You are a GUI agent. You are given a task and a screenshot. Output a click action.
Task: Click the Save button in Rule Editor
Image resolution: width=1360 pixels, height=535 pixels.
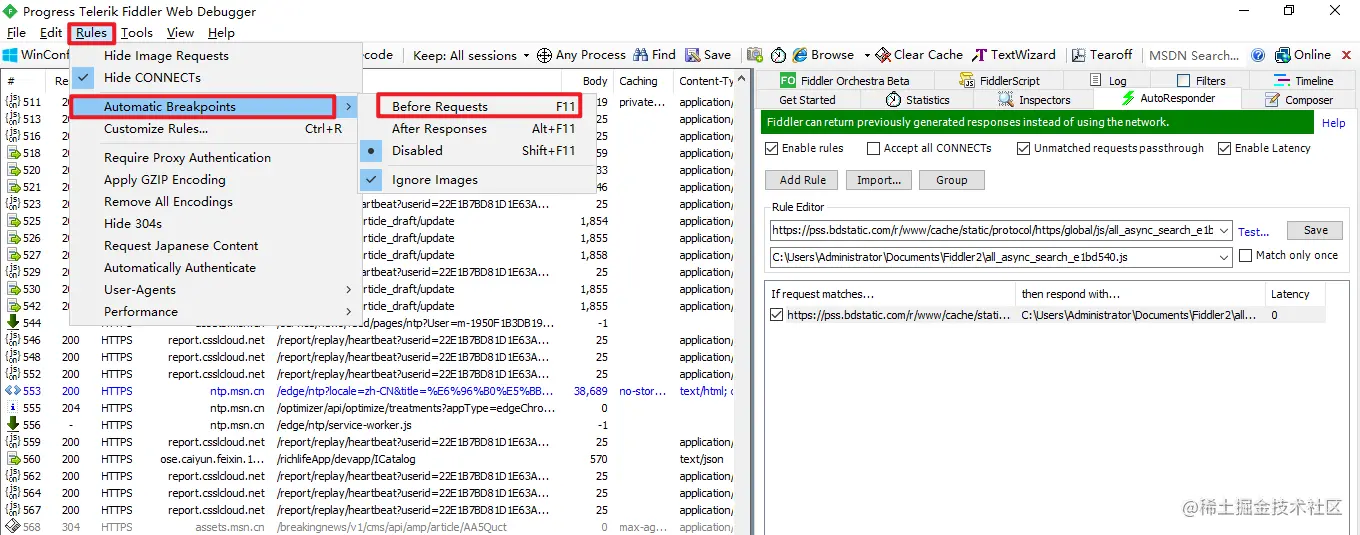(x=1315, y=230)
